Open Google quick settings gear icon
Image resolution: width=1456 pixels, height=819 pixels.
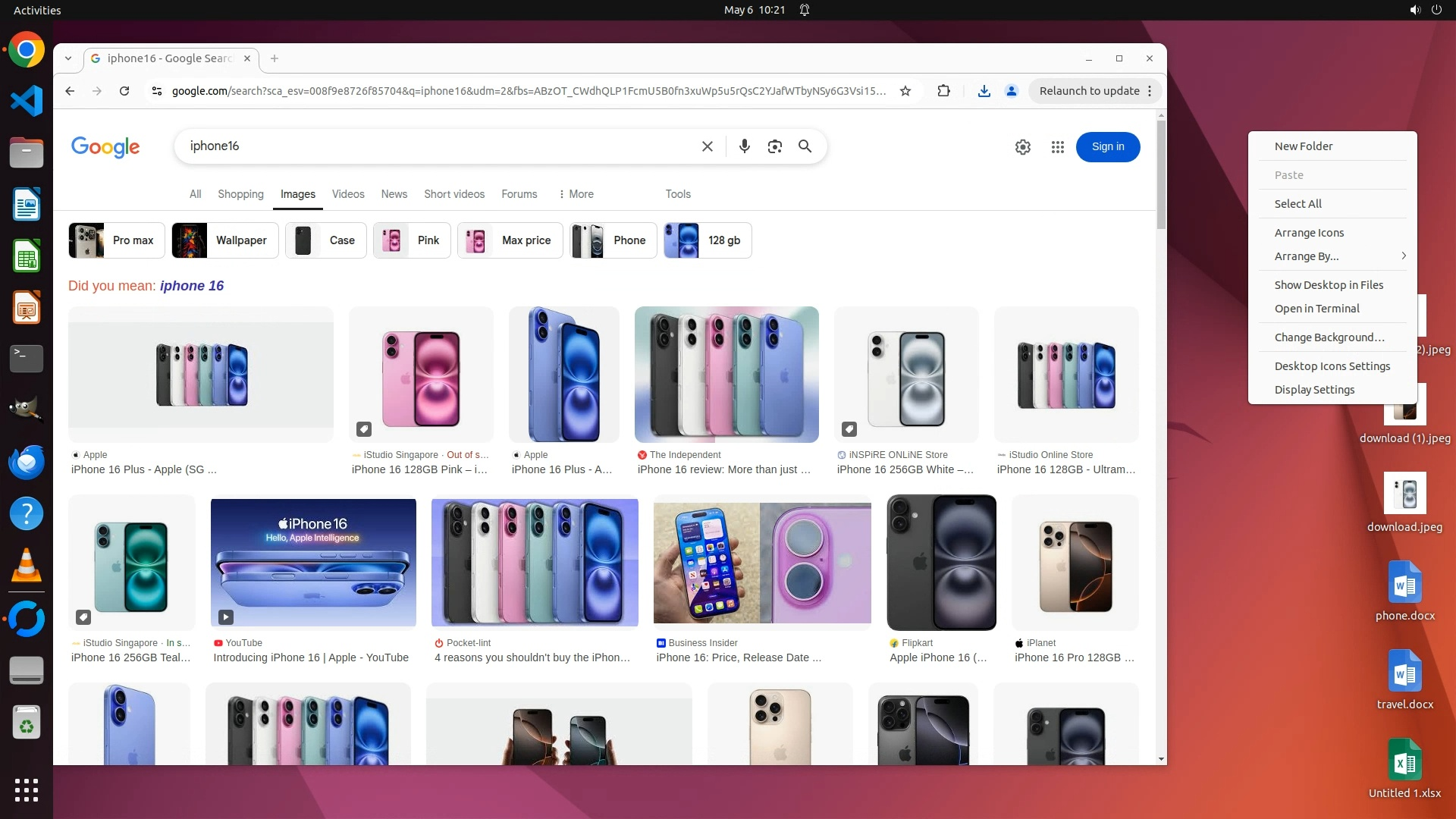point(1022,147)
